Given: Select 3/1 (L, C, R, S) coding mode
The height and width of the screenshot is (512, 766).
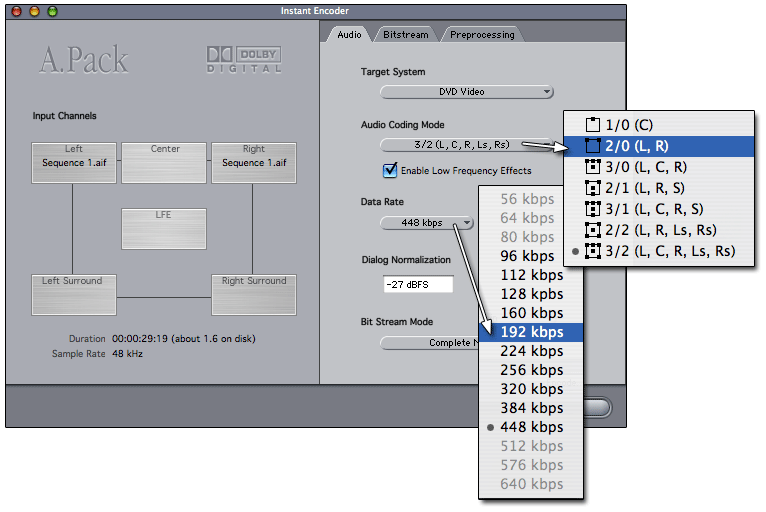Looking at the screenshot, I should pyautogui.click(x=659, y=209).
